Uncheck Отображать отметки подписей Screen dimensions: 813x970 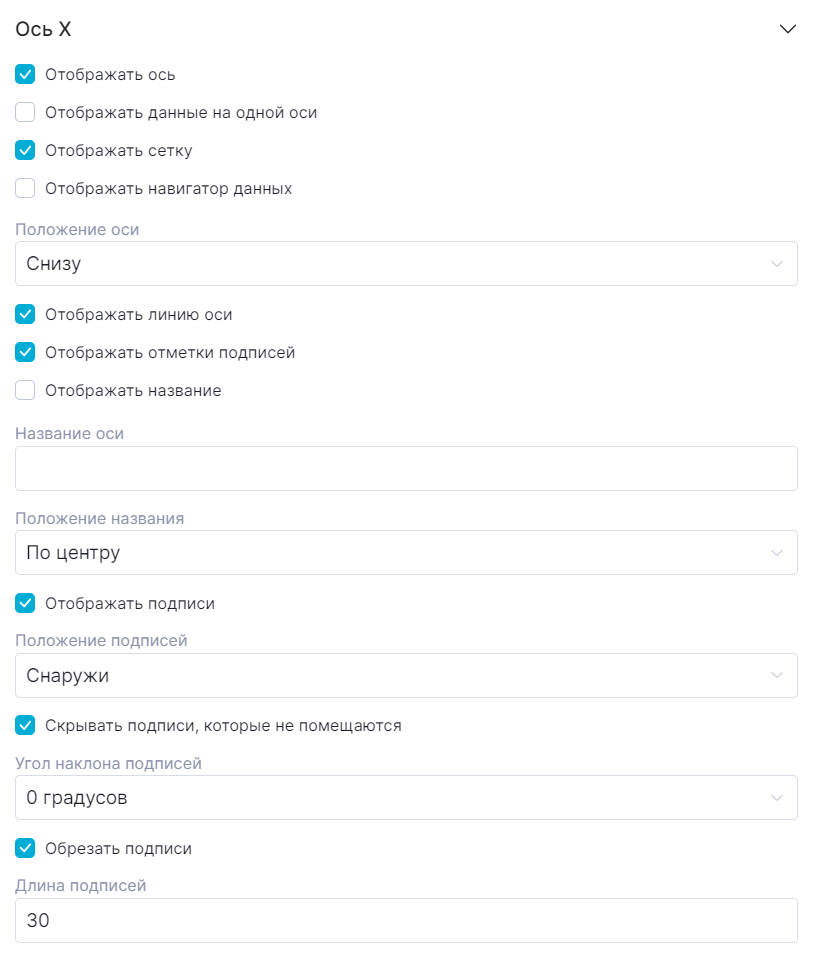coord(26,353)
